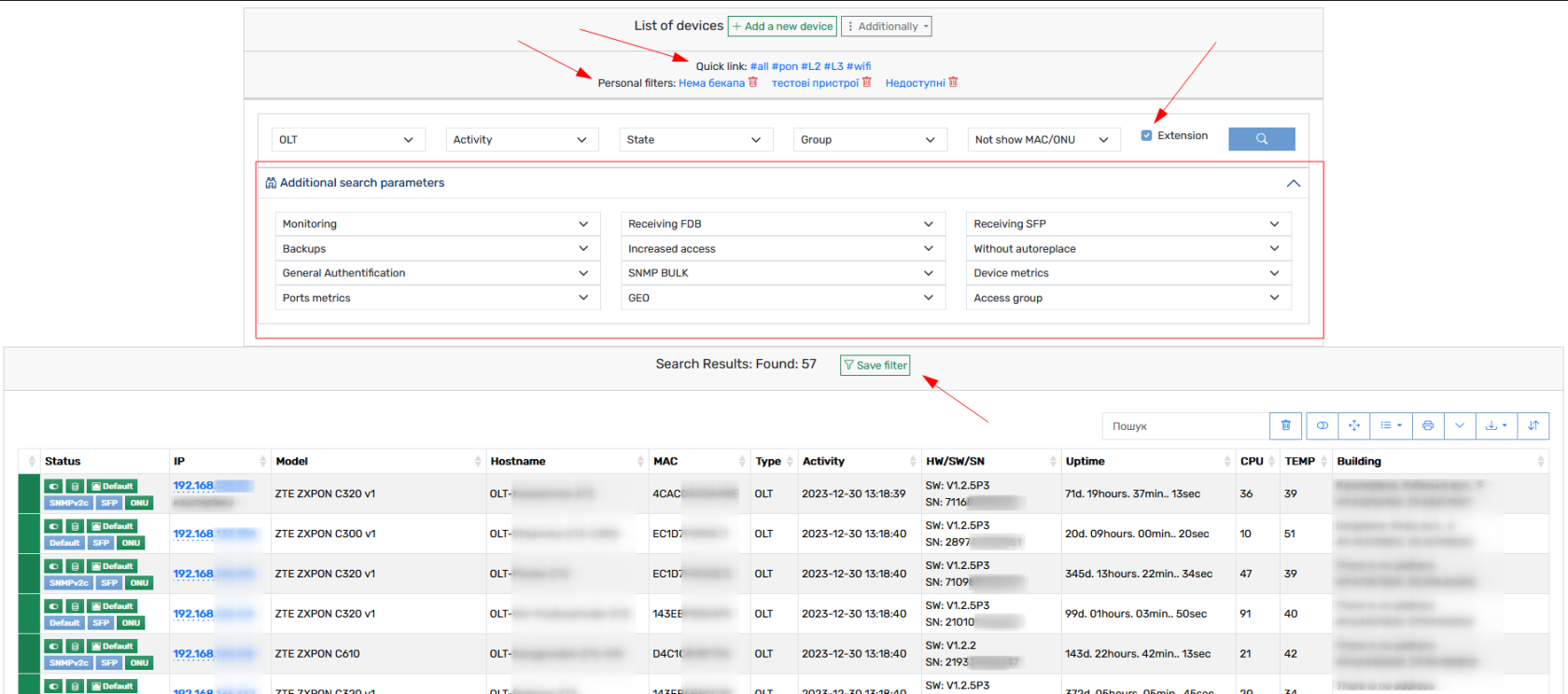Delete the 'Нема бекапа' personal filter

pos(753,82)
